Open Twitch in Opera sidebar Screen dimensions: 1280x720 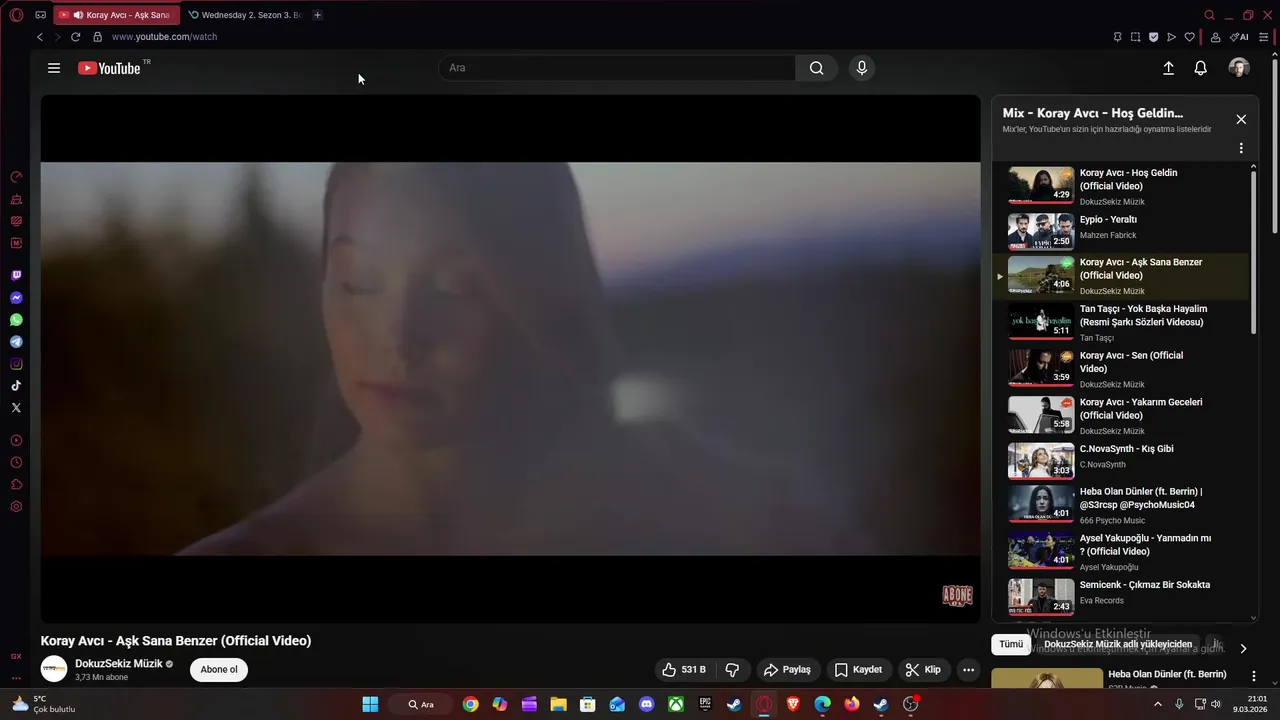16,275
